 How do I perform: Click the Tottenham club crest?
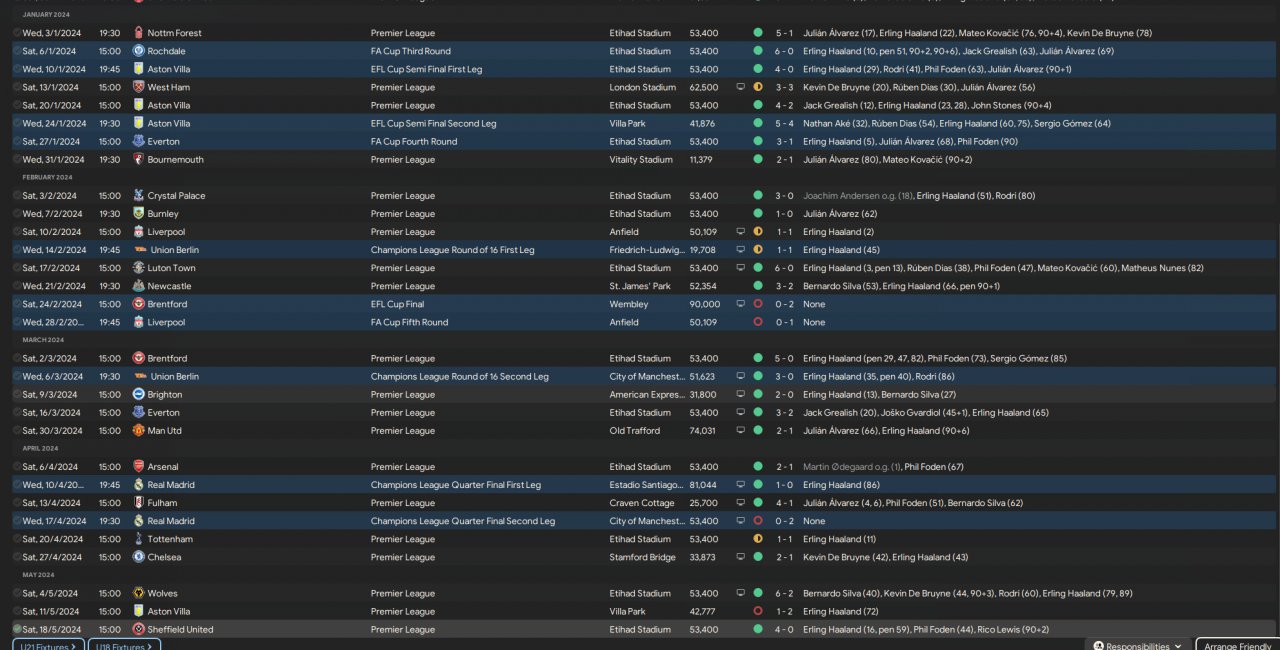pyautogui.click(x=139, y=539)
